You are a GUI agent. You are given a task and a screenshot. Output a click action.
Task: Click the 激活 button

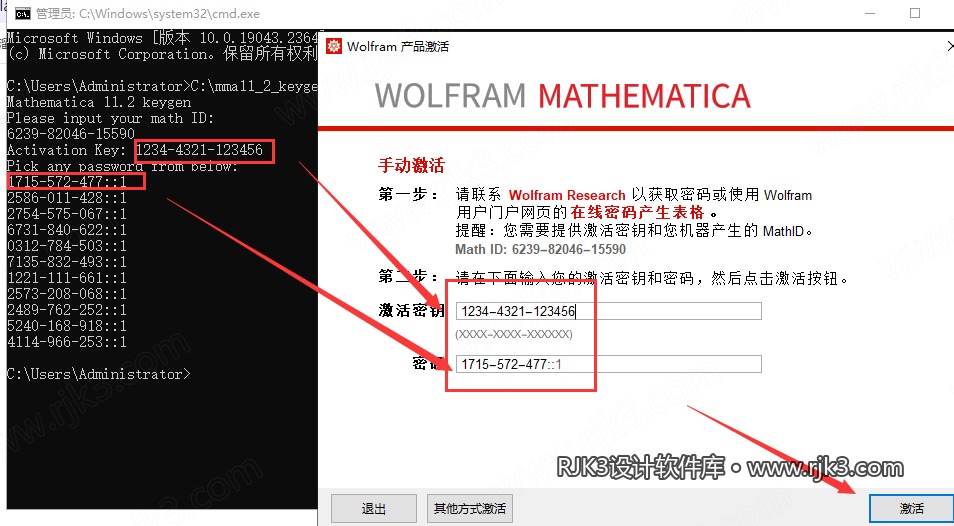click(x=911, y=508)
